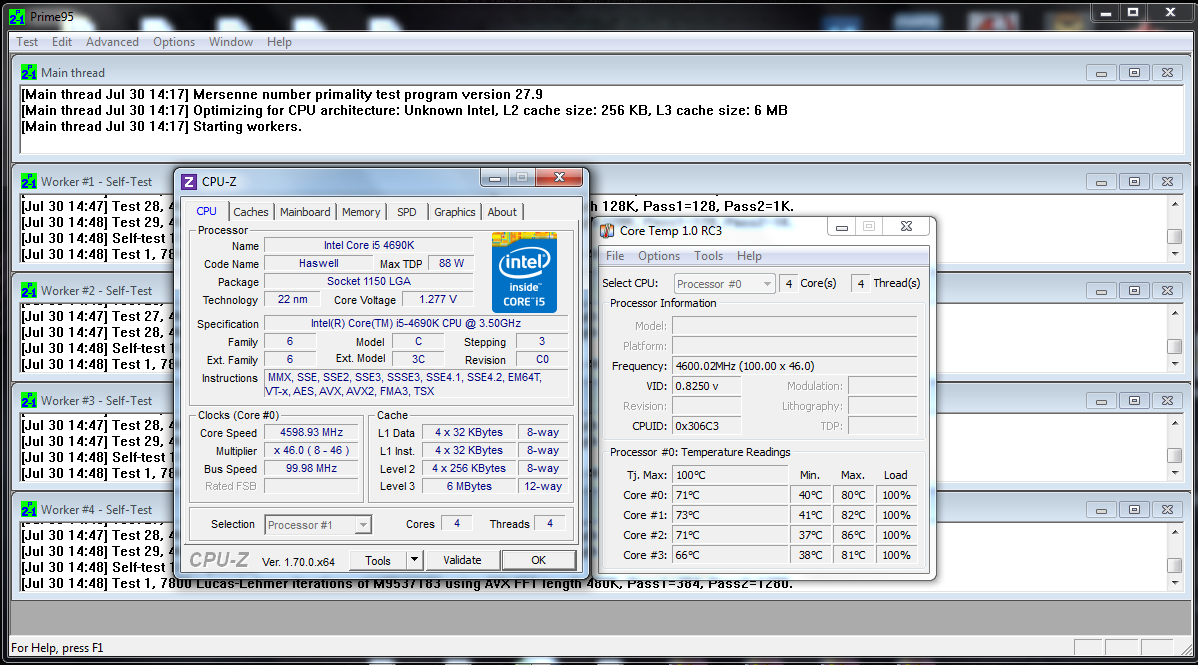Screen dimensions: 1198x665
Task: Click the Core #3 temperature reading 66°C
Action: pyautogui.click(x=730, y=555)
